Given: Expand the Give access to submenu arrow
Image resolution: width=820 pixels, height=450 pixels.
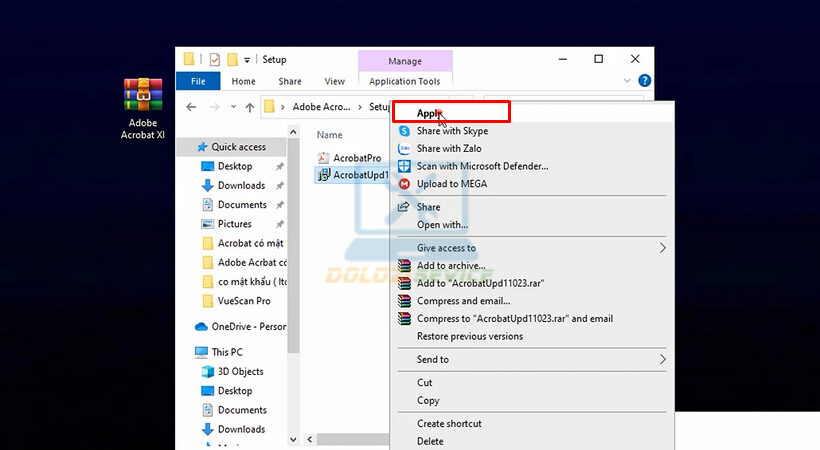Looking at the screenshot, I should pyautogui.click(x=663, y=248).
